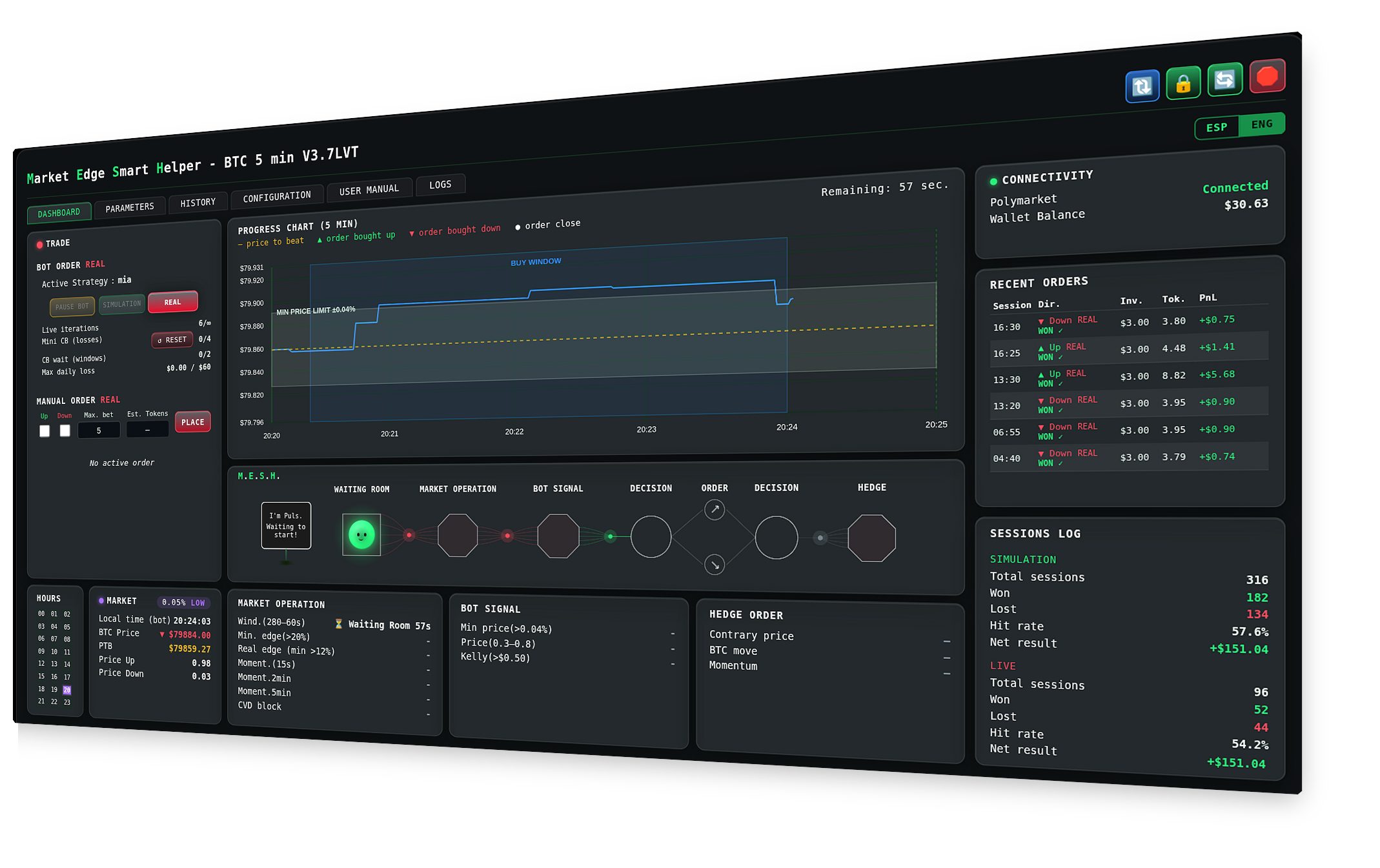Switch bot mode to REAL
Viewport: 1380px width, 868px height.
[x=172, y=302]
